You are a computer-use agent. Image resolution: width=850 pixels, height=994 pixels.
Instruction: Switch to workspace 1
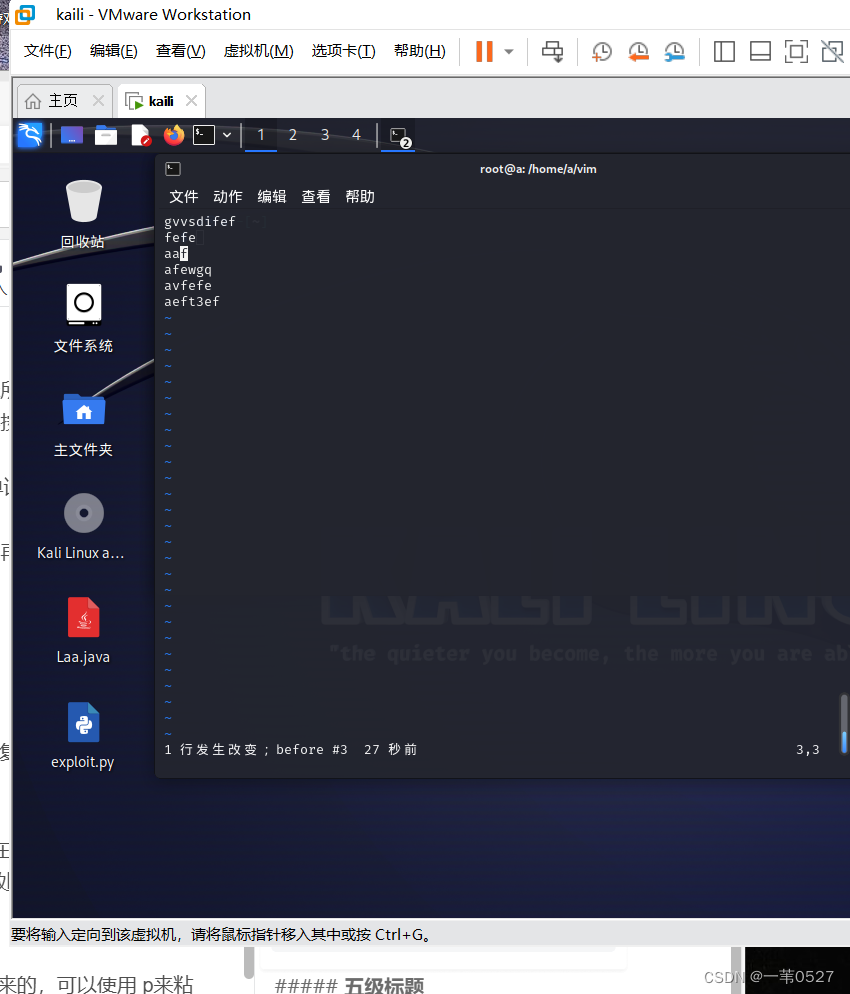tap(261, 135)
